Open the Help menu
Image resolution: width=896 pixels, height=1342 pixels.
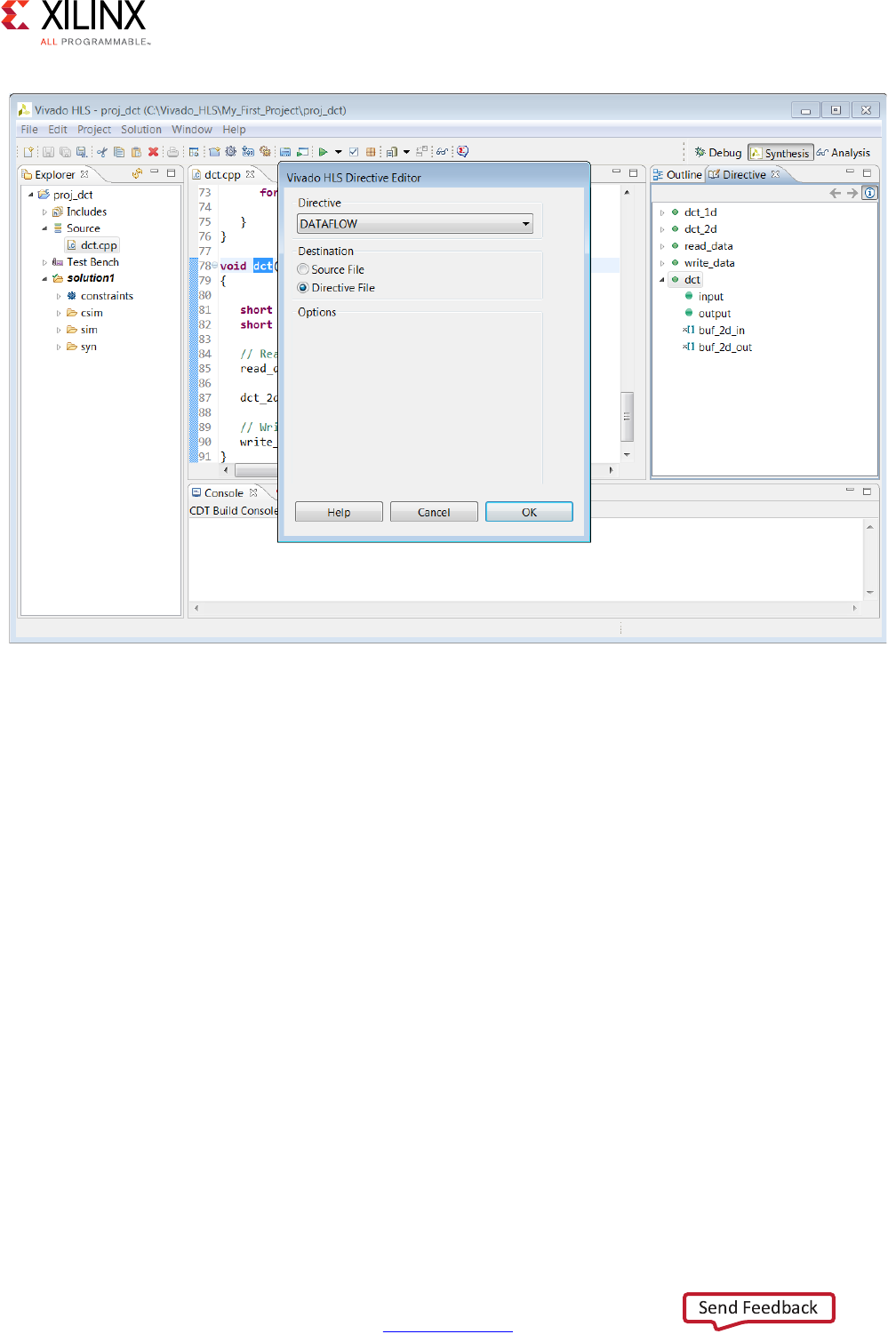click(x=234, y=130)
